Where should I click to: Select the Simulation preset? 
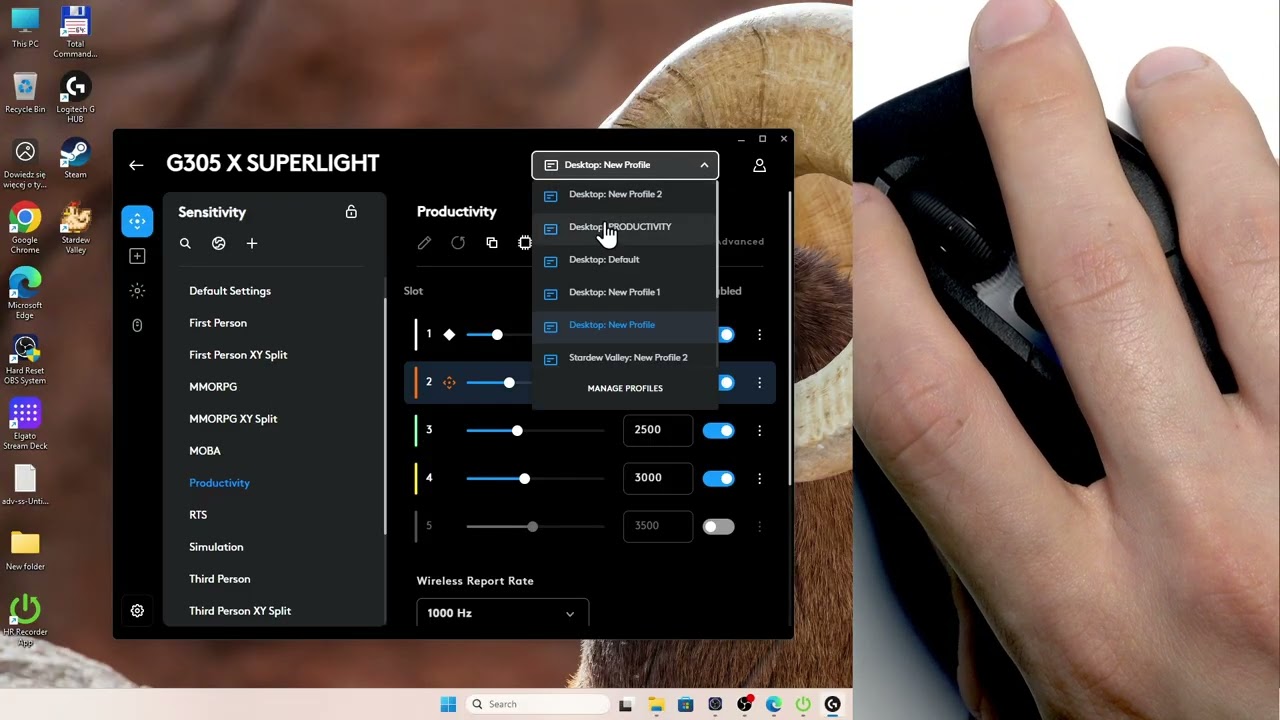click(x=216, y=547)
